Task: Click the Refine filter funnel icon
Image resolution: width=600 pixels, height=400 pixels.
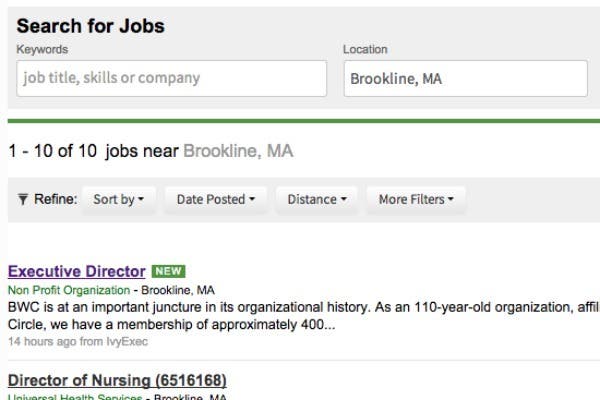Action: [23, 199]
